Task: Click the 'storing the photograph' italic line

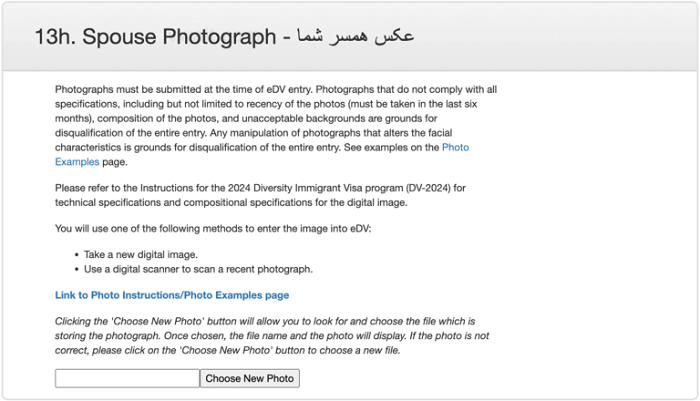Action: point(272,336)
